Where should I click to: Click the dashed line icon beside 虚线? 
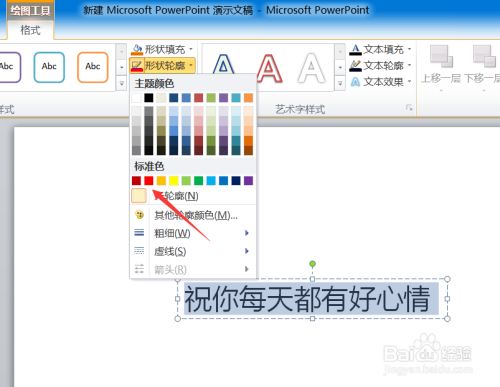(x=139, y=251)
